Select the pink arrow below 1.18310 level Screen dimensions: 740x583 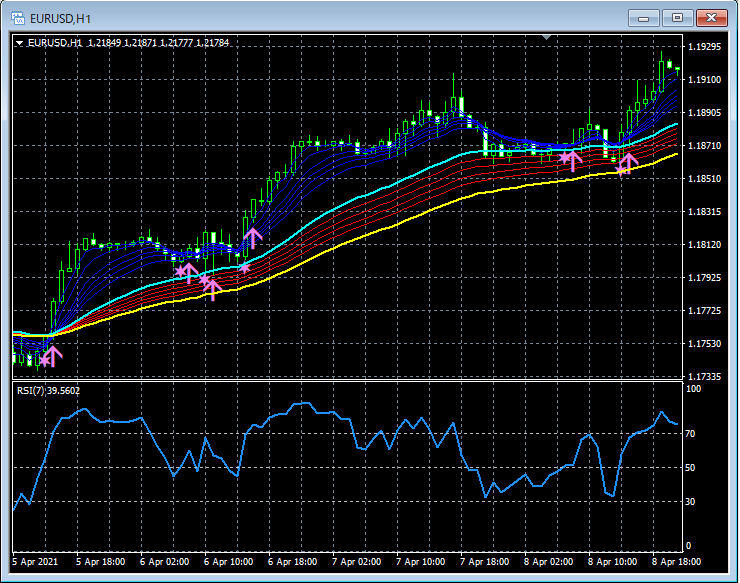[252, 238]
